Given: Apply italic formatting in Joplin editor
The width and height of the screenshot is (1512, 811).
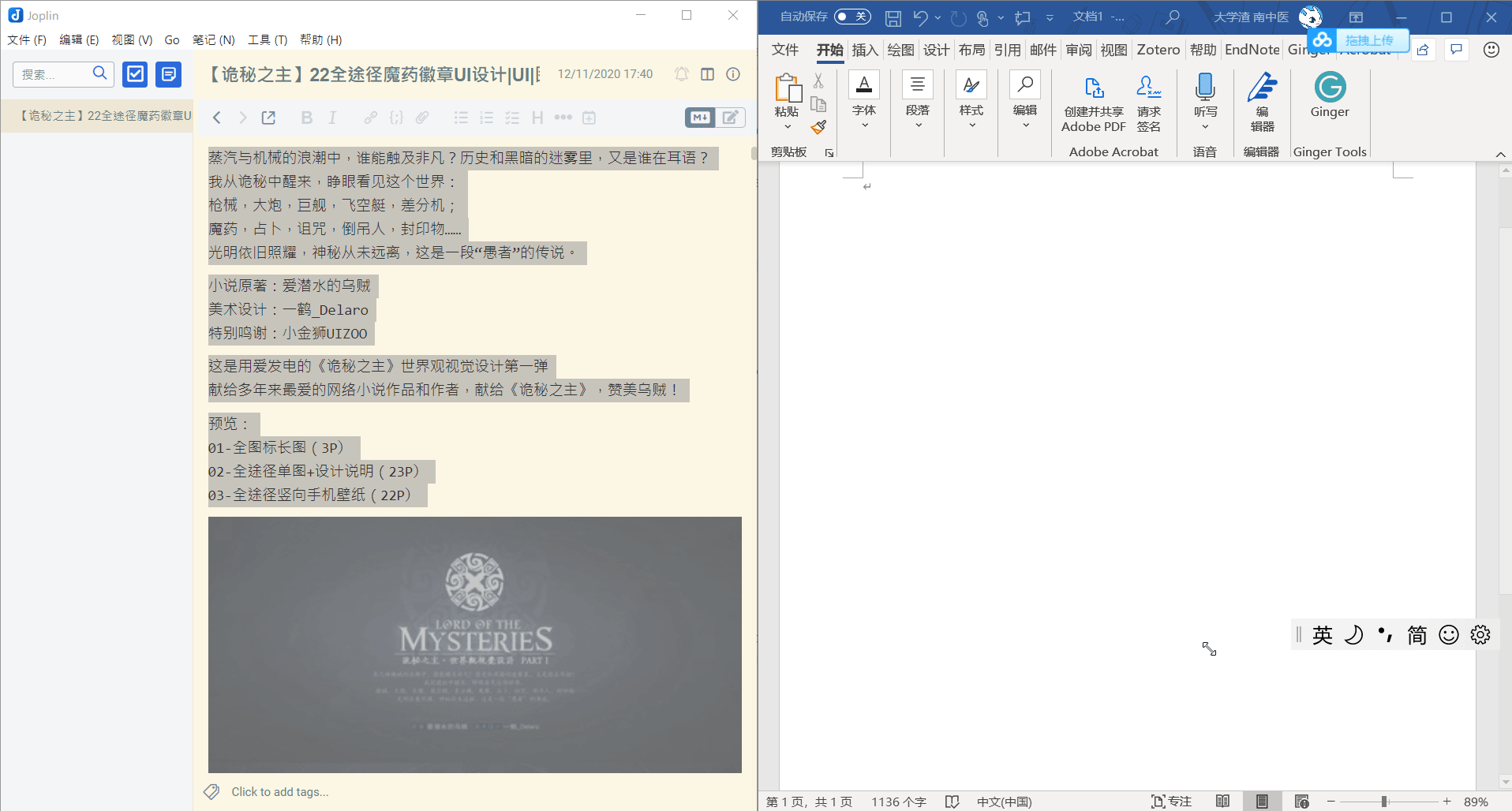Looking at the screenshot, I should (332, 118).
